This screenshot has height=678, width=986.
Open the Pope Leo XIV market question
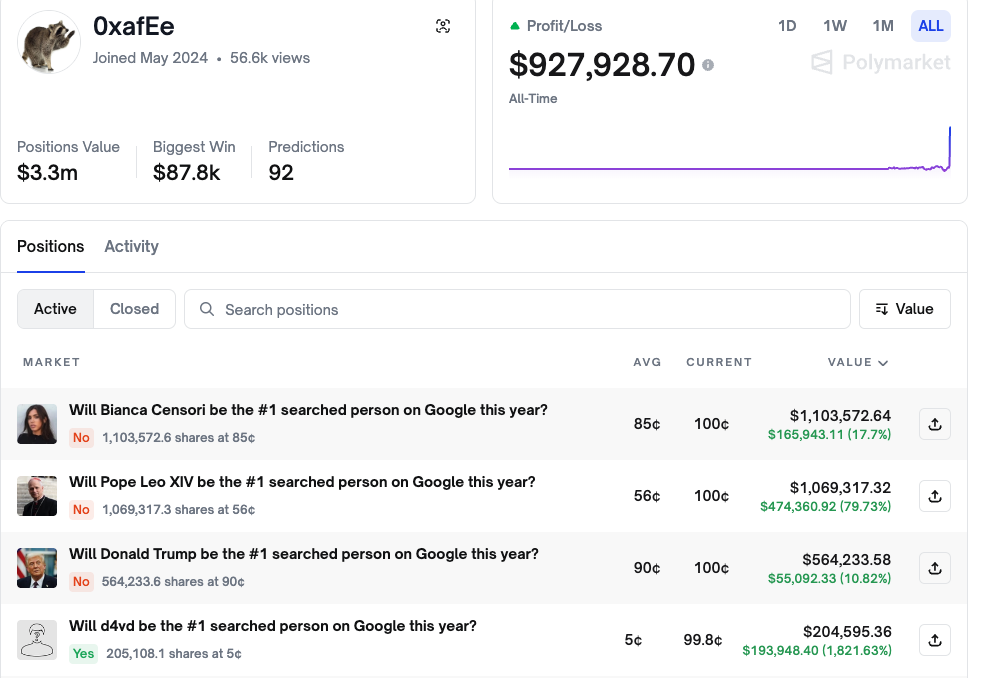[302, 481]
